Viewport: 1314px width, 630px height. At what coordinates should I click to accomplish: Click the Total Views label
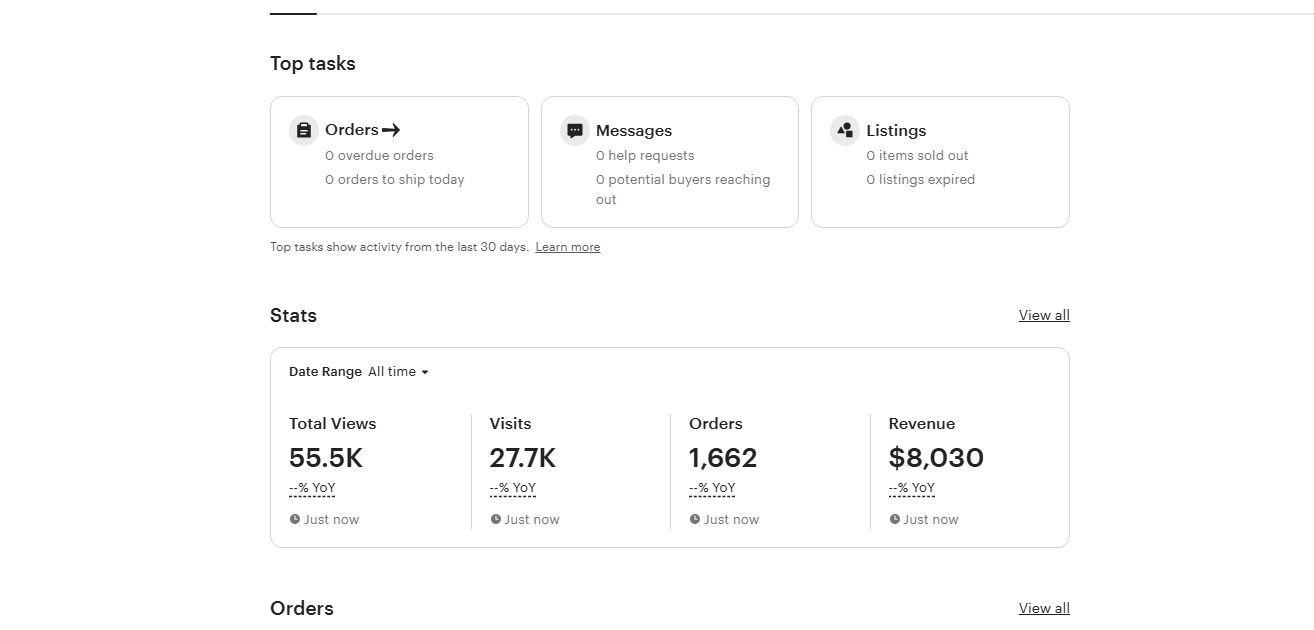point(333,424)
